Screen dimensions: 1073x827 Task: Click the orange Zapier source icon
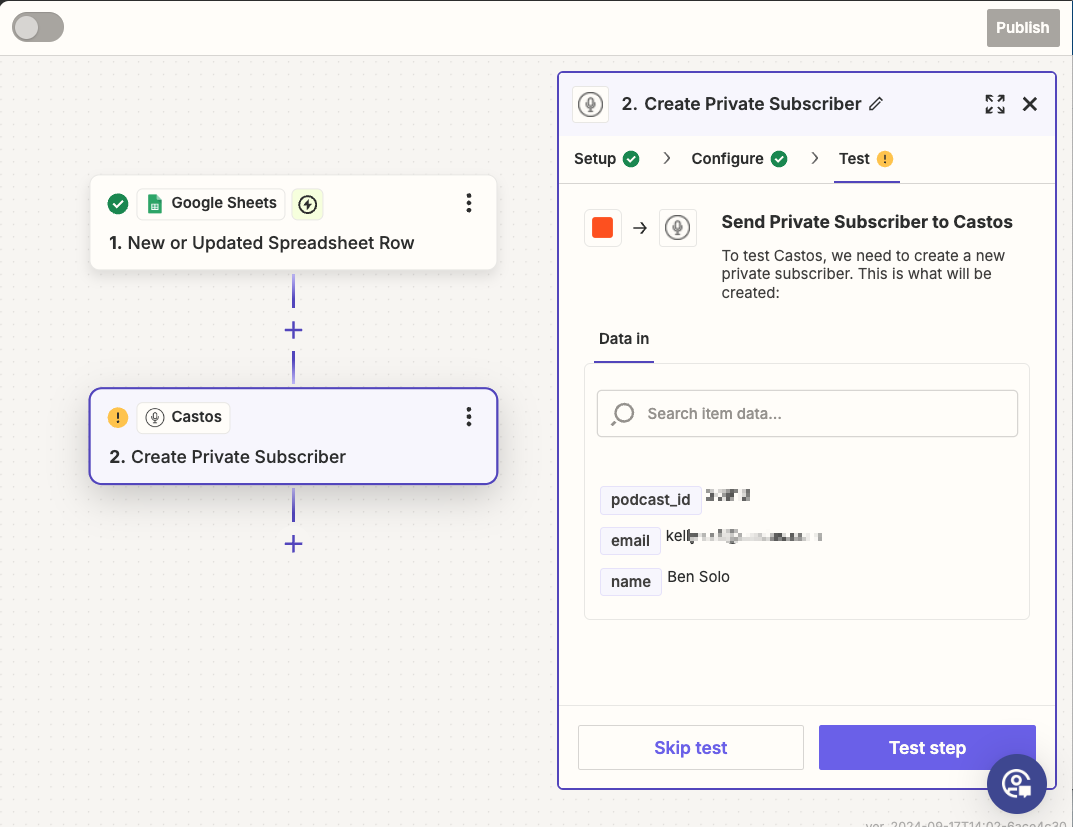pos(603,228)
